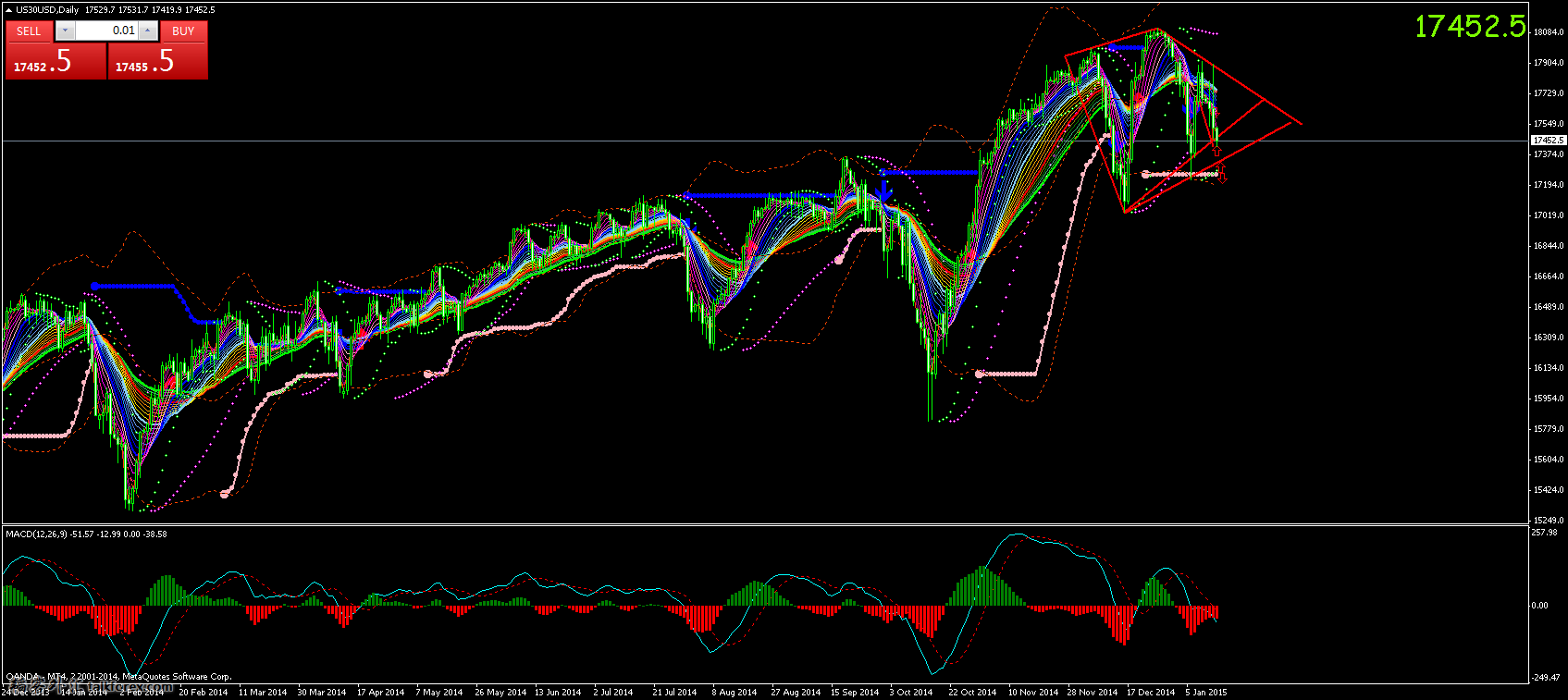Click the 21 Jul 2014 date label
The image size is (1568, 700).
(x=675, y=693)
